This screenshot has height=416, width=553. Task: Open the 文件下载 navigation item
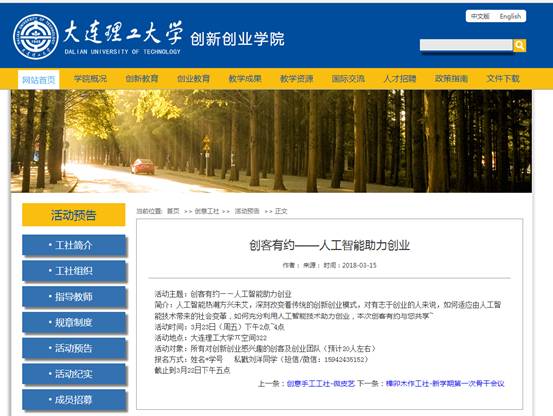pos(503,79)
